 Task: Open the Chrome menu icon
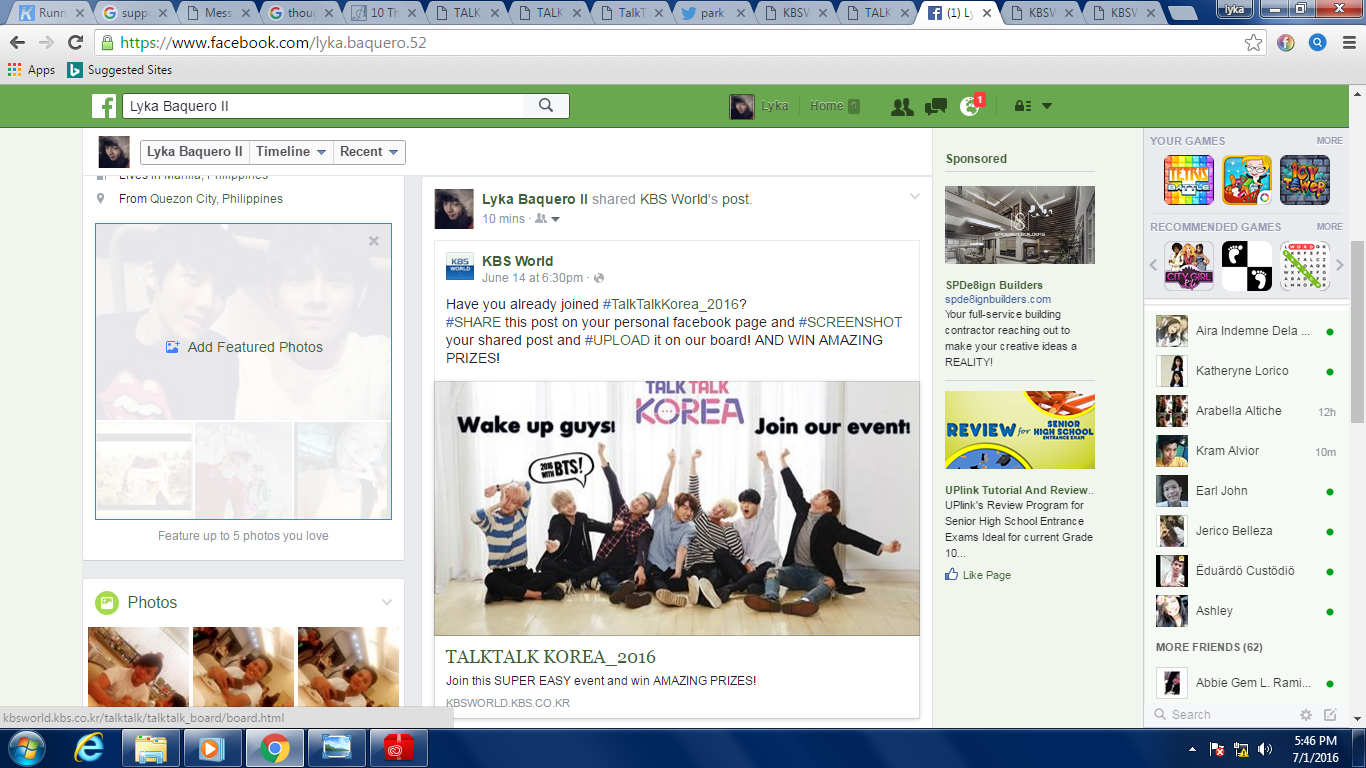1347,43
